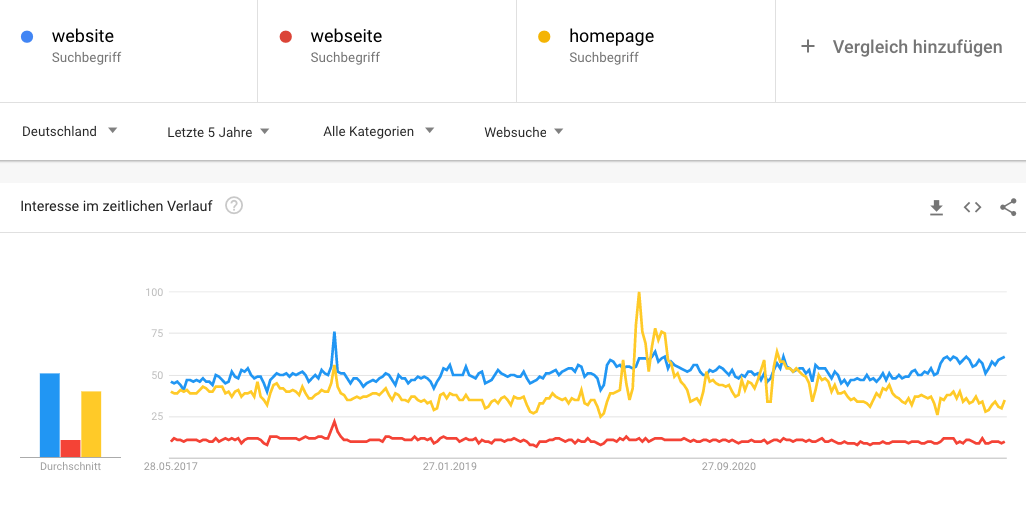Viewport: 1026px width, 512px height.
Task: Edit the webseite search term
Action: coord(346,37)
